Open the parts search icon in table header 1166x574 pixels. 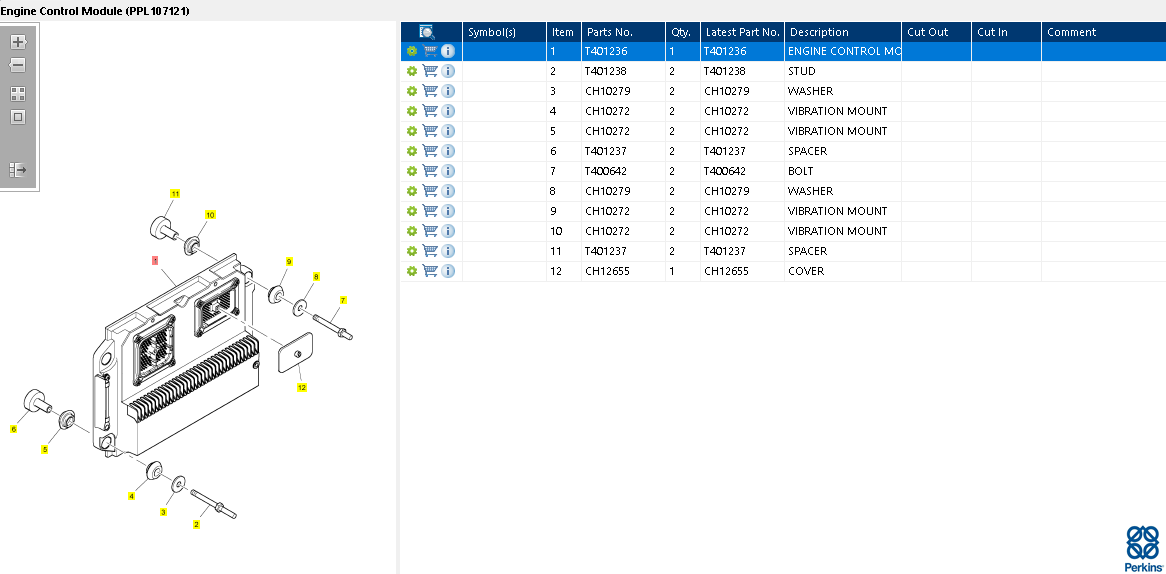pos(427,32)
